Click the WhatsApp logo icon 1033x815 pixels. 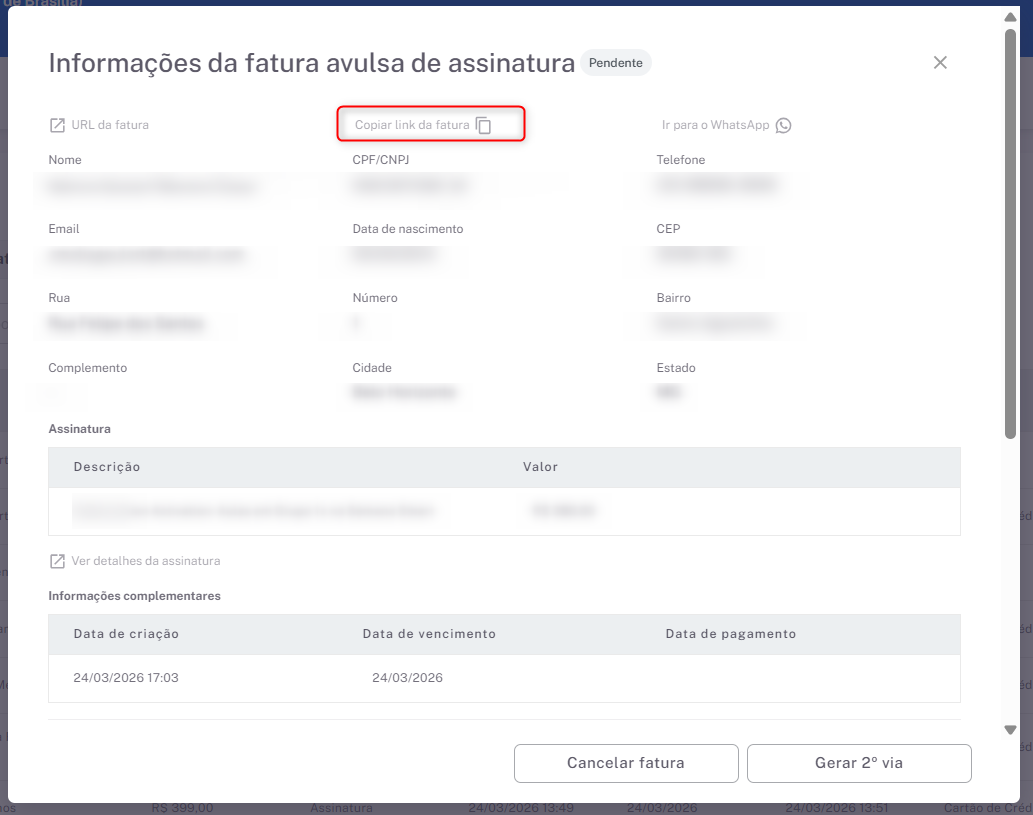(x=783, y=126)
